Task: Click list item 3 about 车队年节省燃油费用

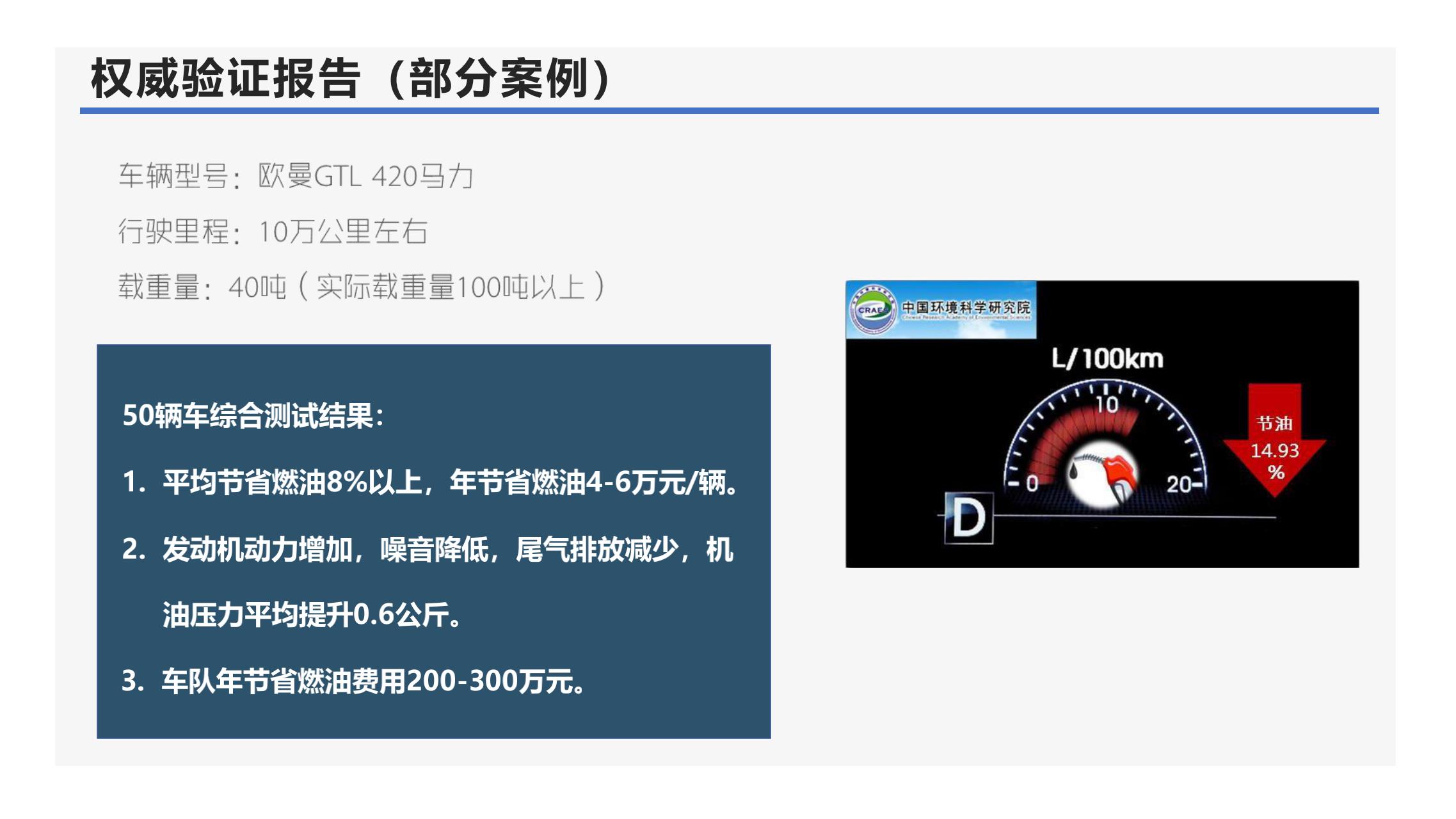Action: (353, 681)
